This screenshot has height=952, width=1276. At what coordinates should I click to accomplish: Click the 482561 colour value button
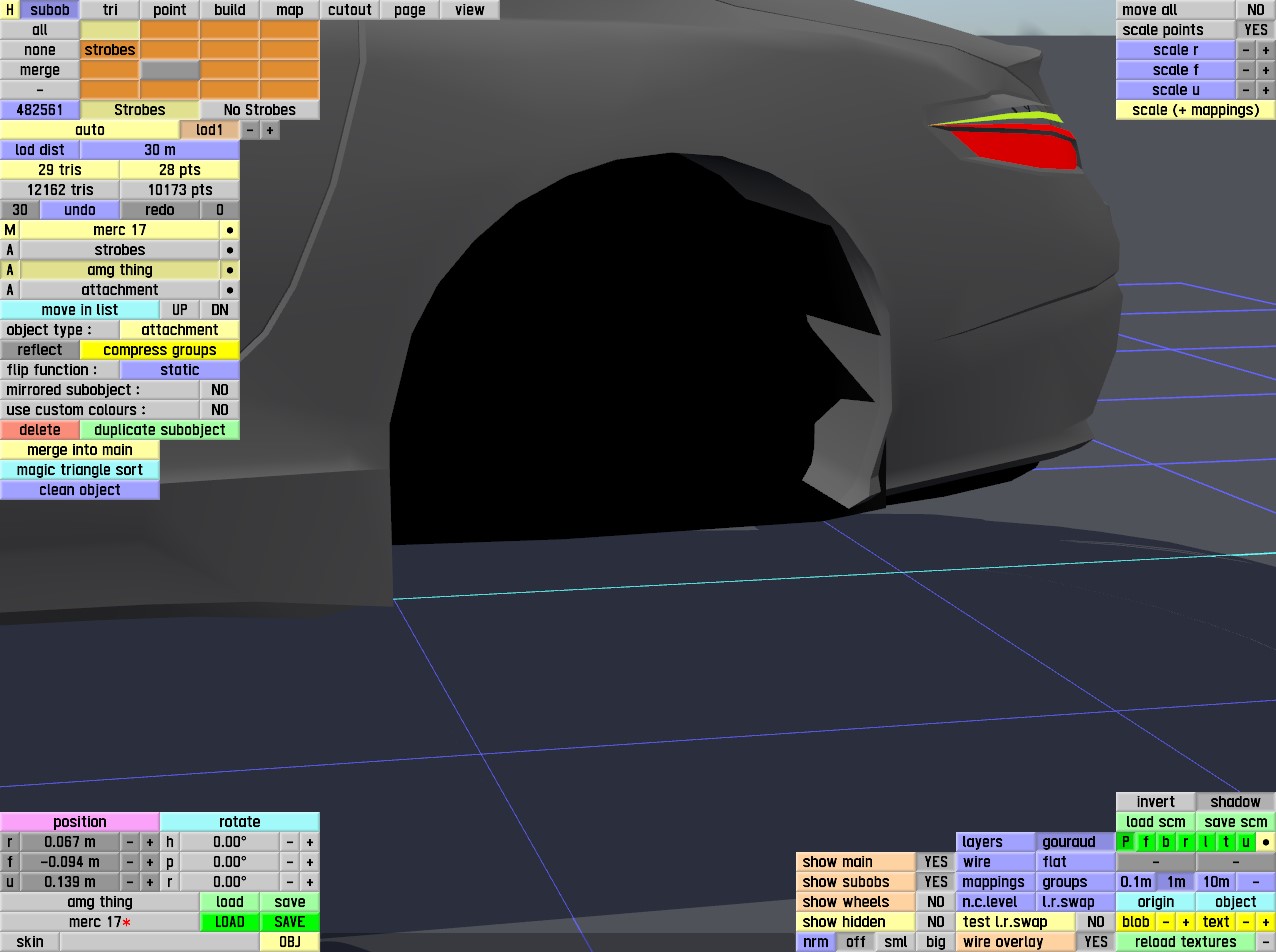click(40, 110)
